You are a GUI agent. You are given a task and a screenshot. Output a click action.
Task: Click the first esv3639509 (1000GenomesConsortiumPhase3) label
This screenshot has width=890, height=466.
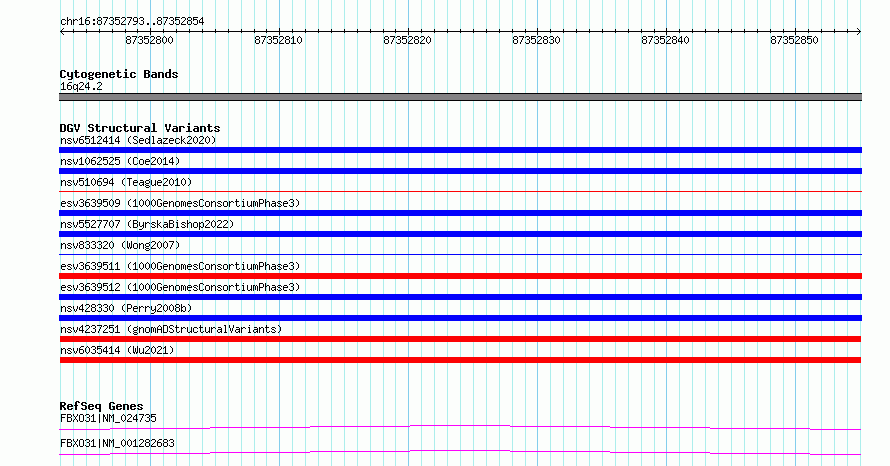(x=180, y=203)
